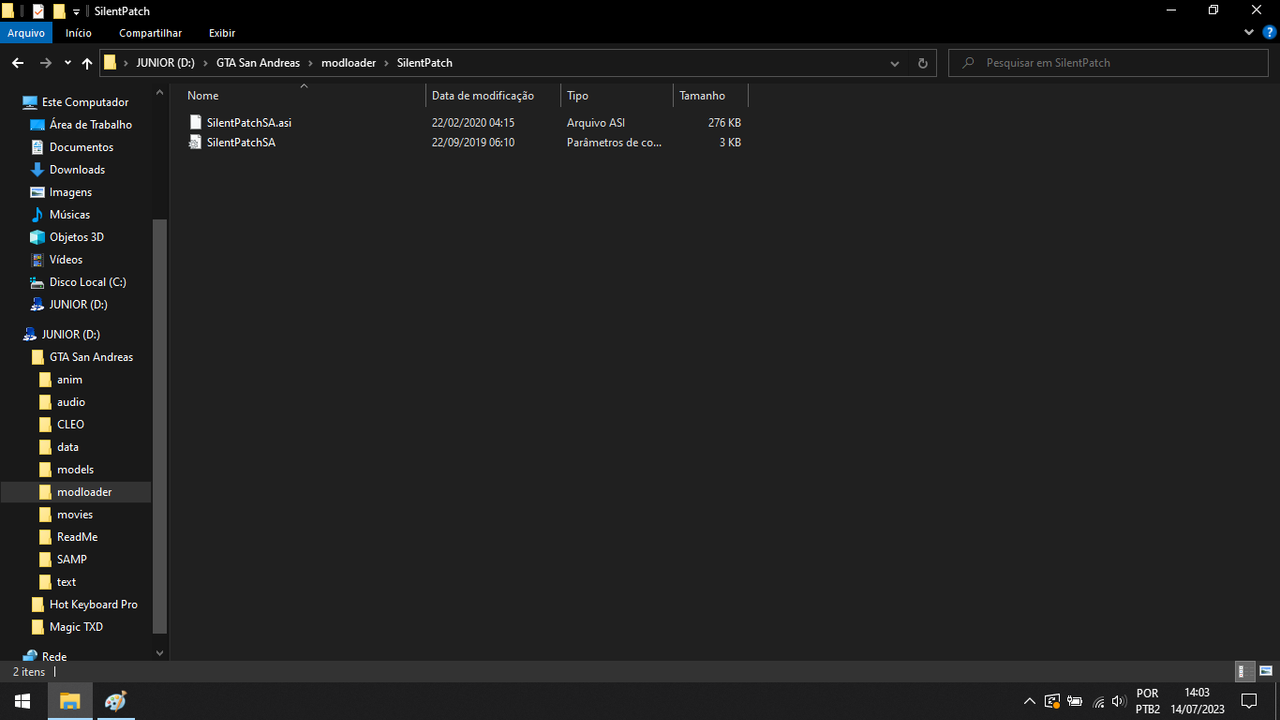Click JUNIOR (D:) in address bar
Screen dimensions: 1280x720
(x=165, y=62)
